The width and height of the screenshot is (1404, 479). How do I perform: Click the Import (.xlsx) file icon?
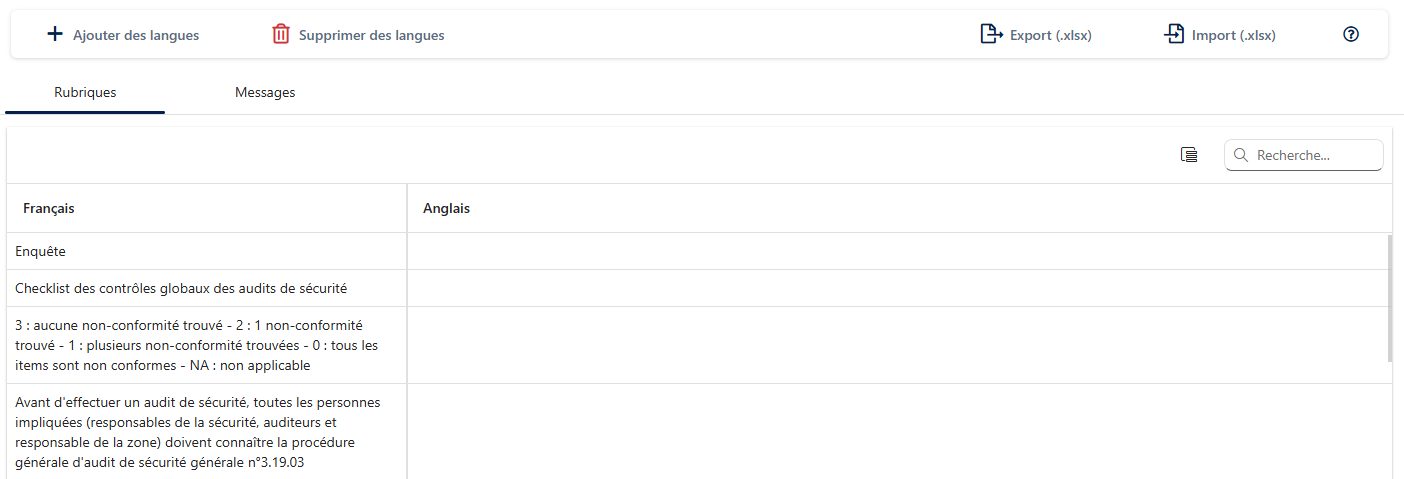tap(1174, 35)
